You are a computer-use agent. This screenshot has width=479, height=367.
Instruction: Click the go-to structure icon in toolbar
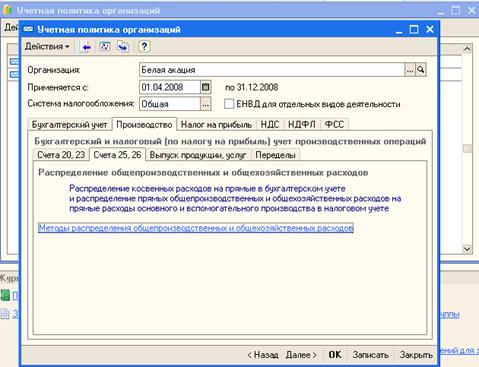[x=123, y=47]
